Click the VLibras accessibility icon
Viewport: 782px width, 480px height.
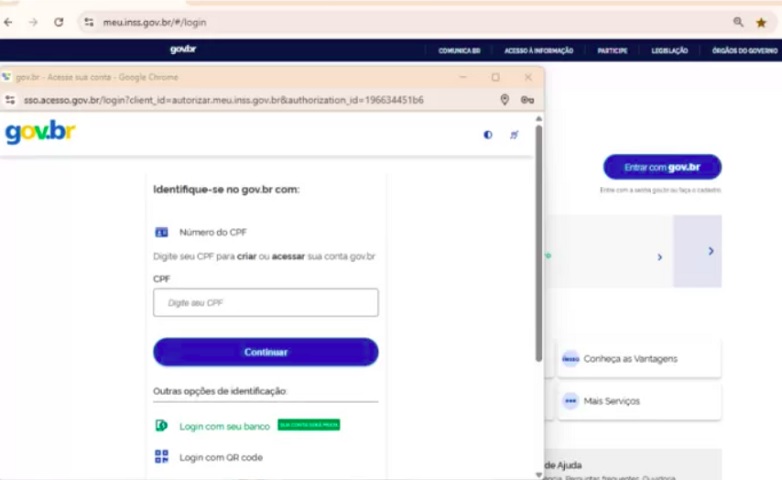[514, 135]
